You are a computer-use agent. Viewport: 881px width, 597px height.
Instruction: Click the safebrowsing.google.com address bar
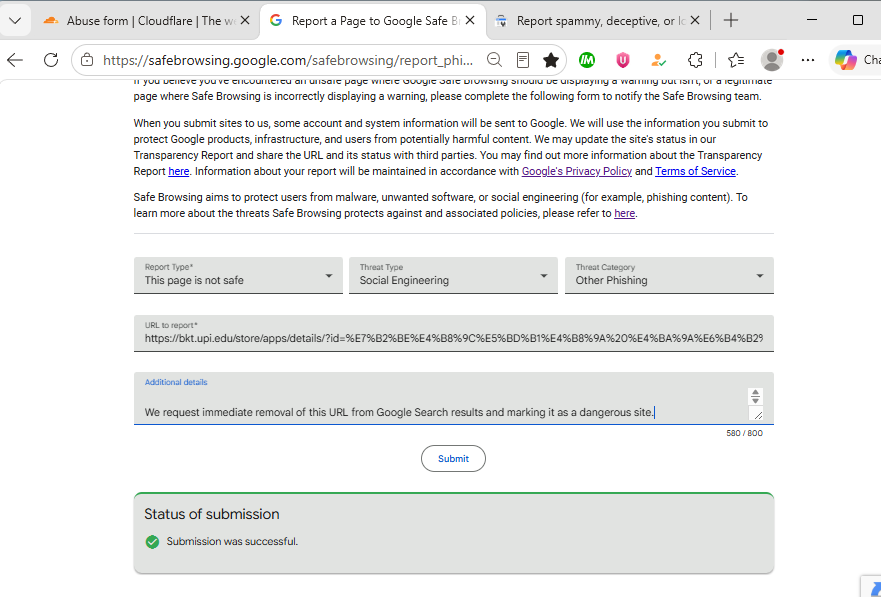[288, 60]
